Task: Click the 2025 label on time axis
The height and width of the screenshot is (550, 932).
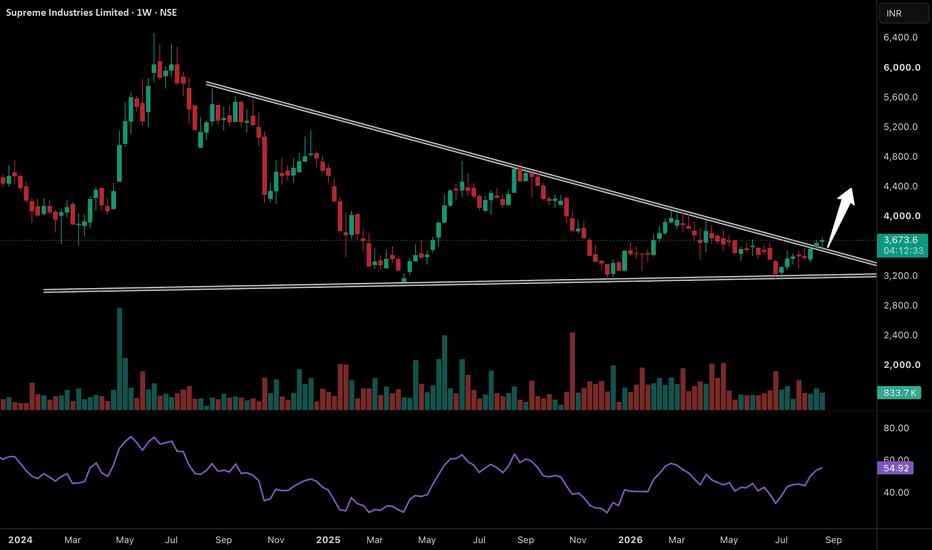Action: (328, 540)
